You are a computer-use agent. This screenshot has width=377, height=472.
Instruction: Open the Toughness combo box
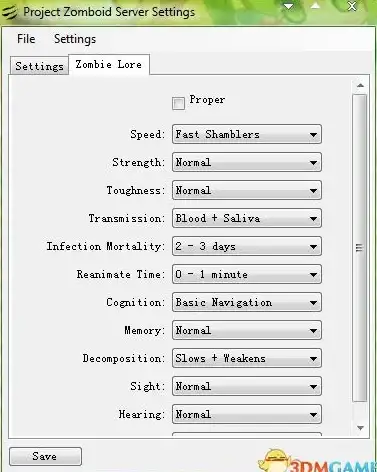click(247, 190)
